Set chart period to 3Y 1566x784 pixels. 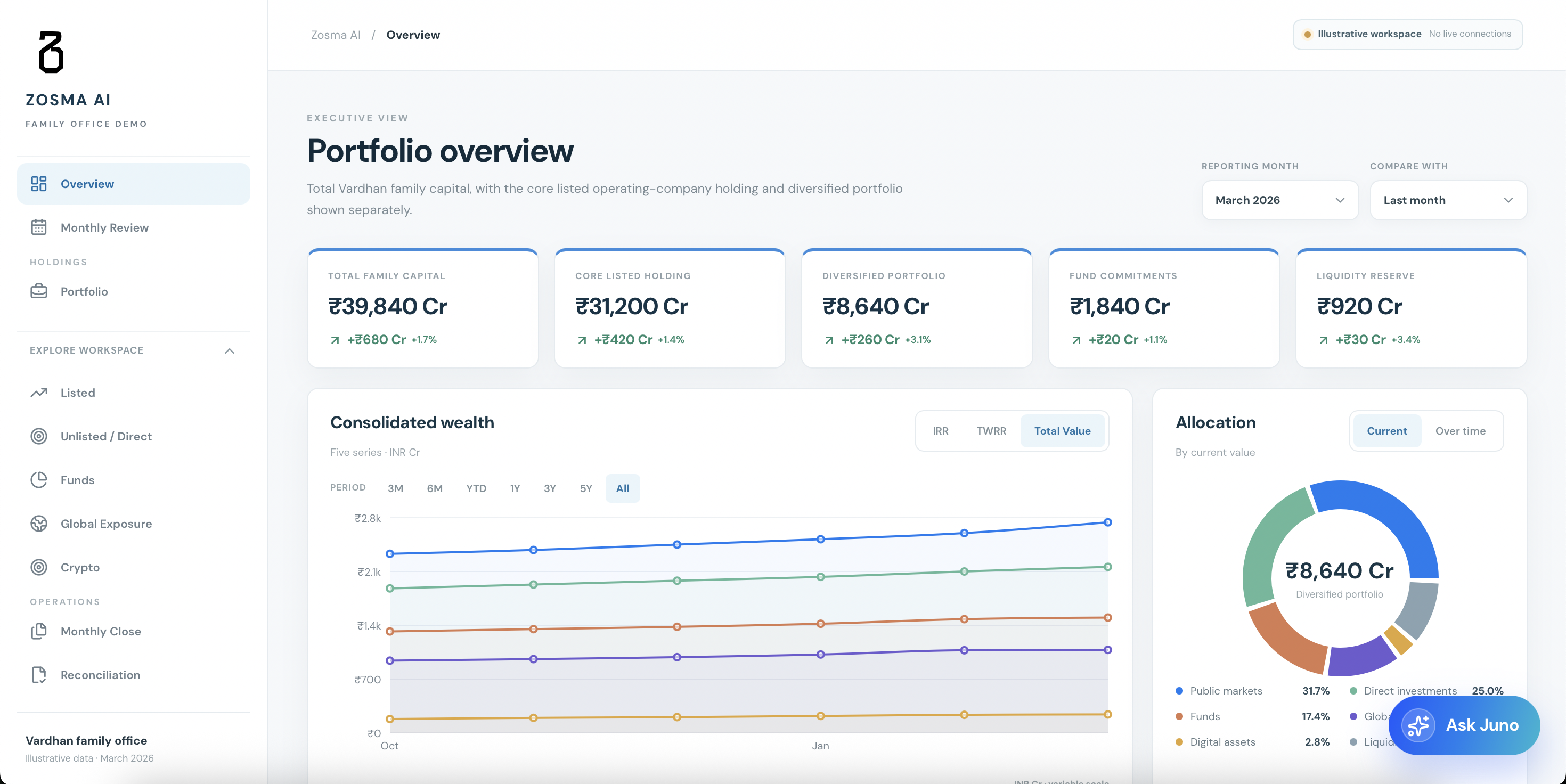point(550,488)
